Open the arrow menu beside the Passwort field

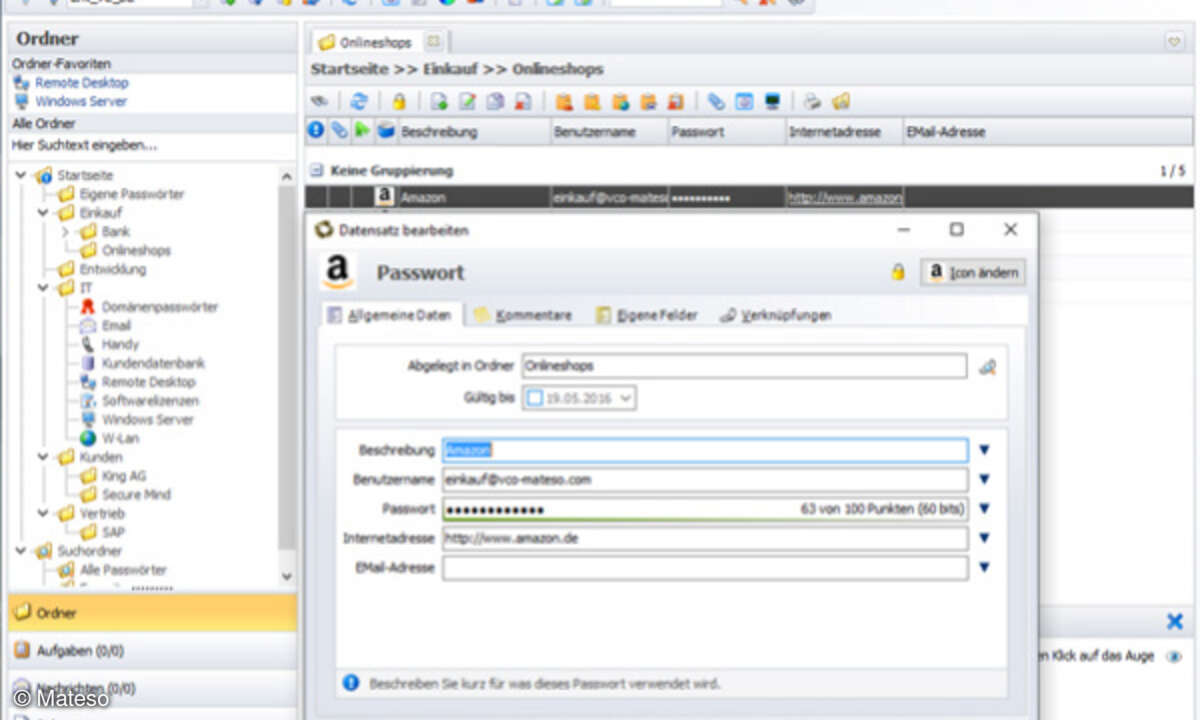[984, 509]
